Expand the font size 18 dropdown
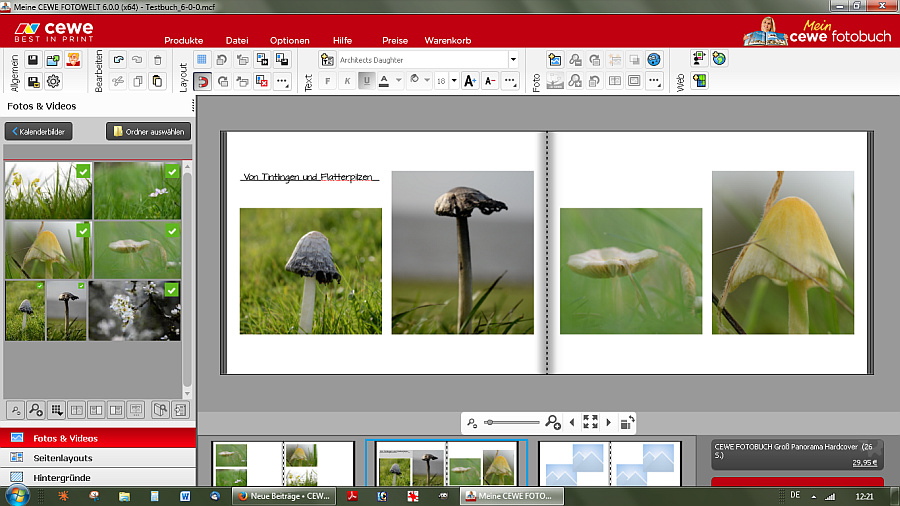The height and width of the screenshot is (506, 900). coord(454,81)
